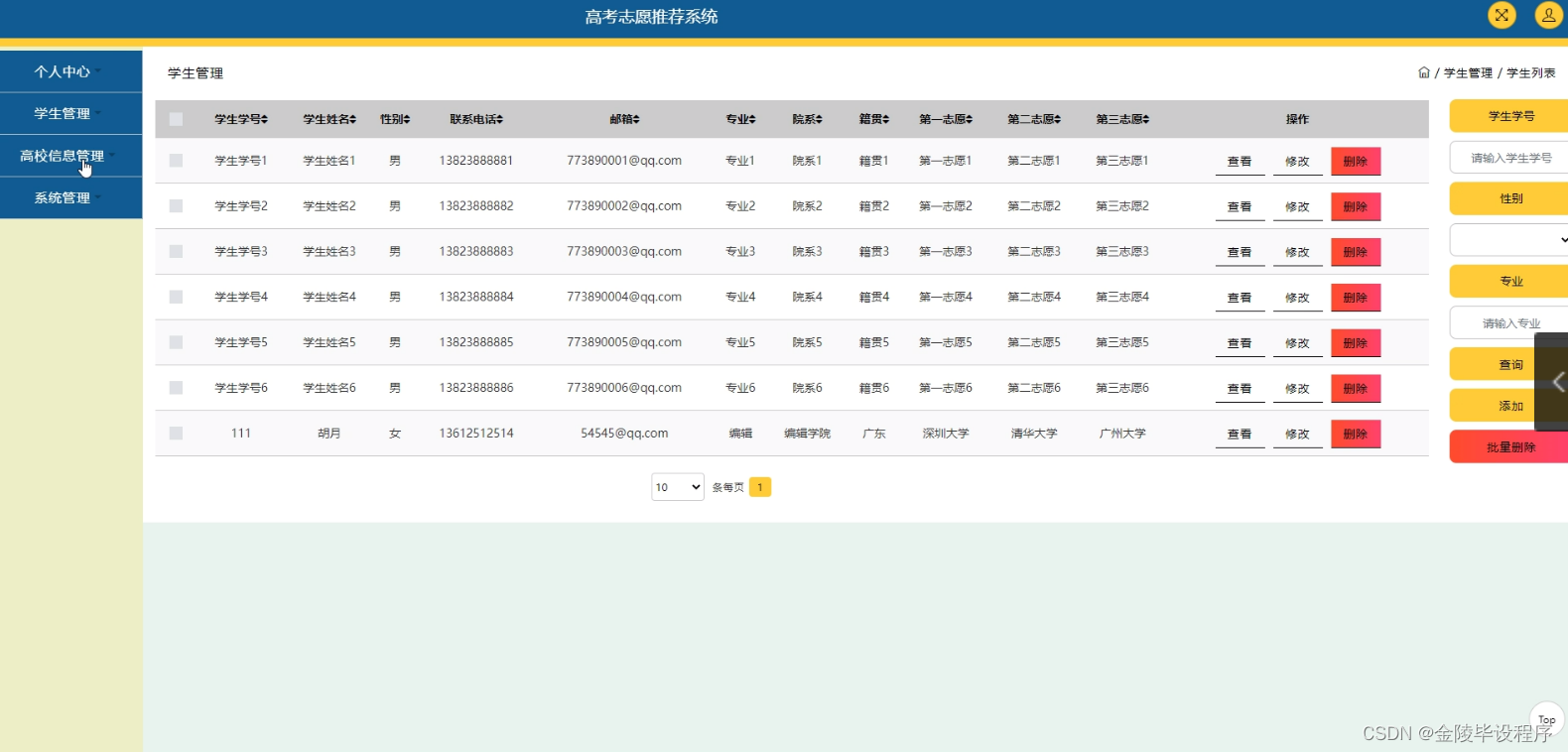Click the 学生姓名5 cell
This screenshot has width=1568, height=752.
(329, 342)
